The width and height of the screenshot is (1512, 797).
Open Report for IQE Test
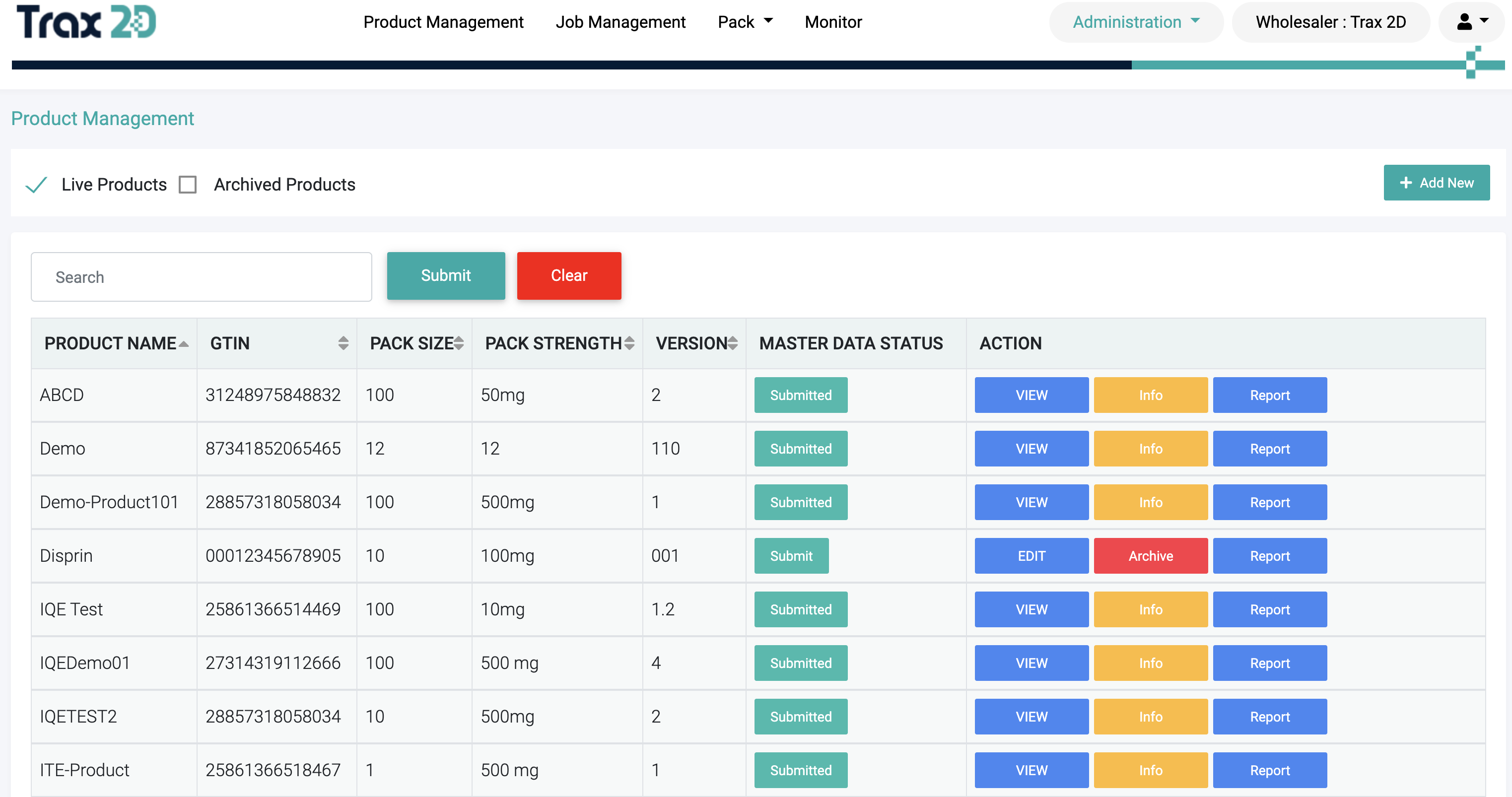[x=1270, y=609]
